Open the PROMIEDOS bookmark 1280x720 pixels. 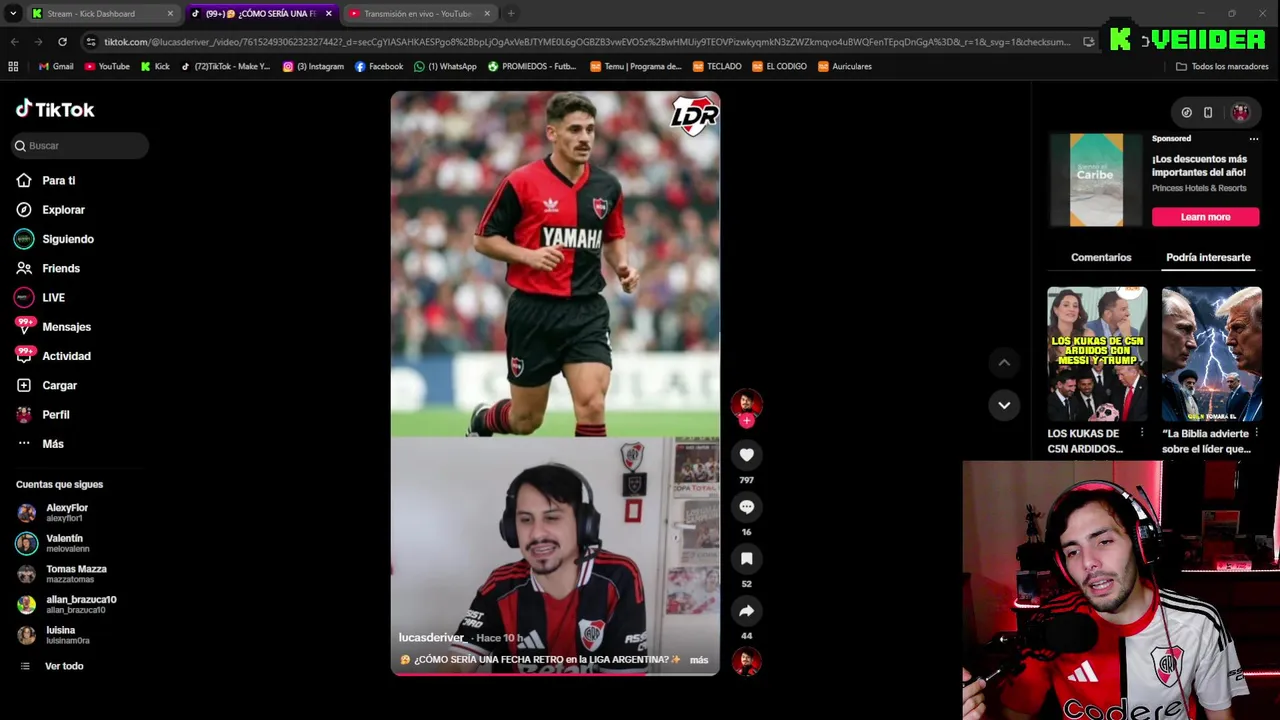532,67
